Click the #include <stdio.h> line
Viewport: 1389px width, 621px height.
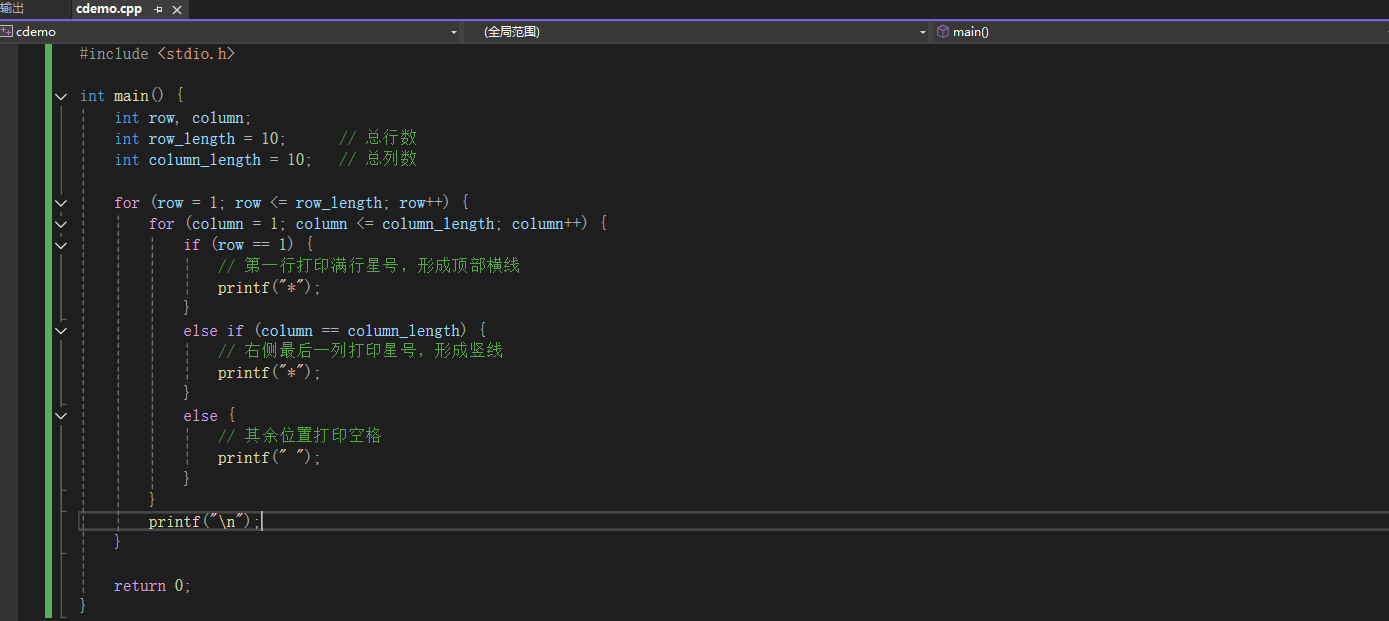157,53
